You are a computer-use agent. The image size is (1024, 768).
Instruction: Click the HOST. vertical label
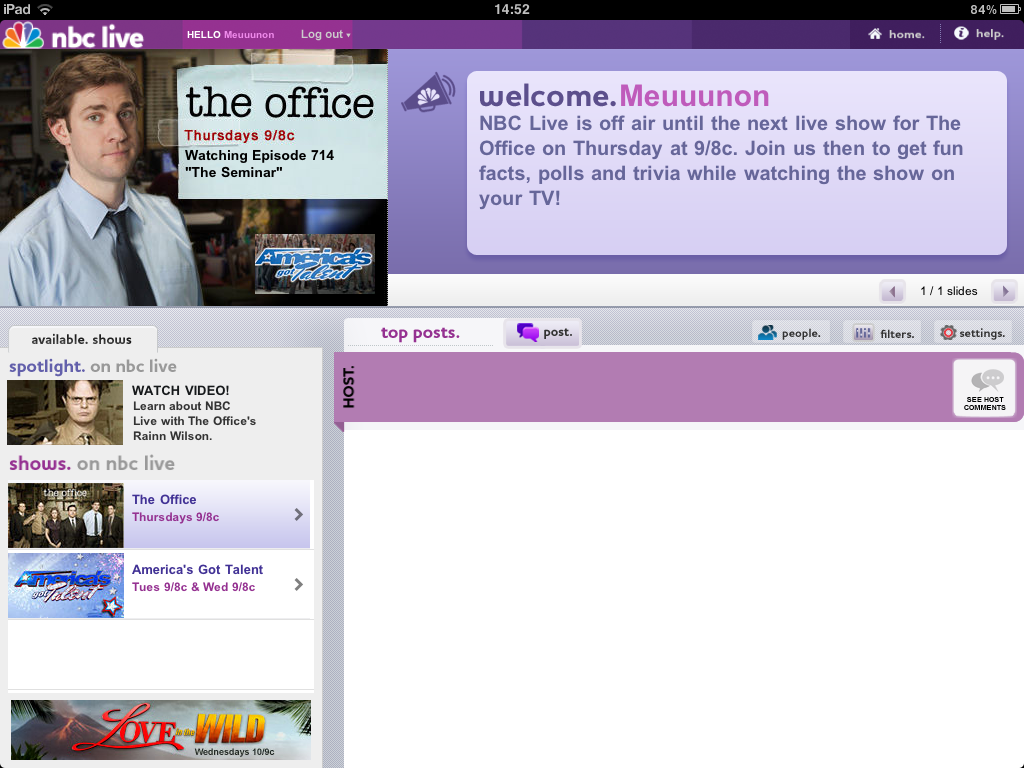pyautogui.click(x=349, y=387)
